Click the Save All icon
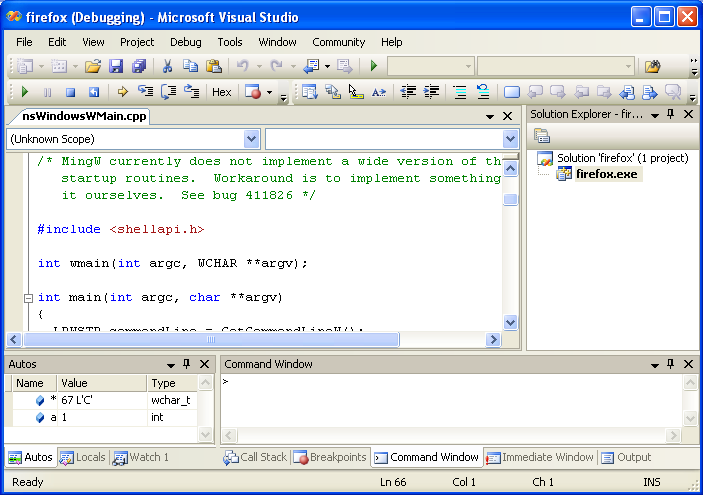703x495 pixels. [x=139, y=66]
